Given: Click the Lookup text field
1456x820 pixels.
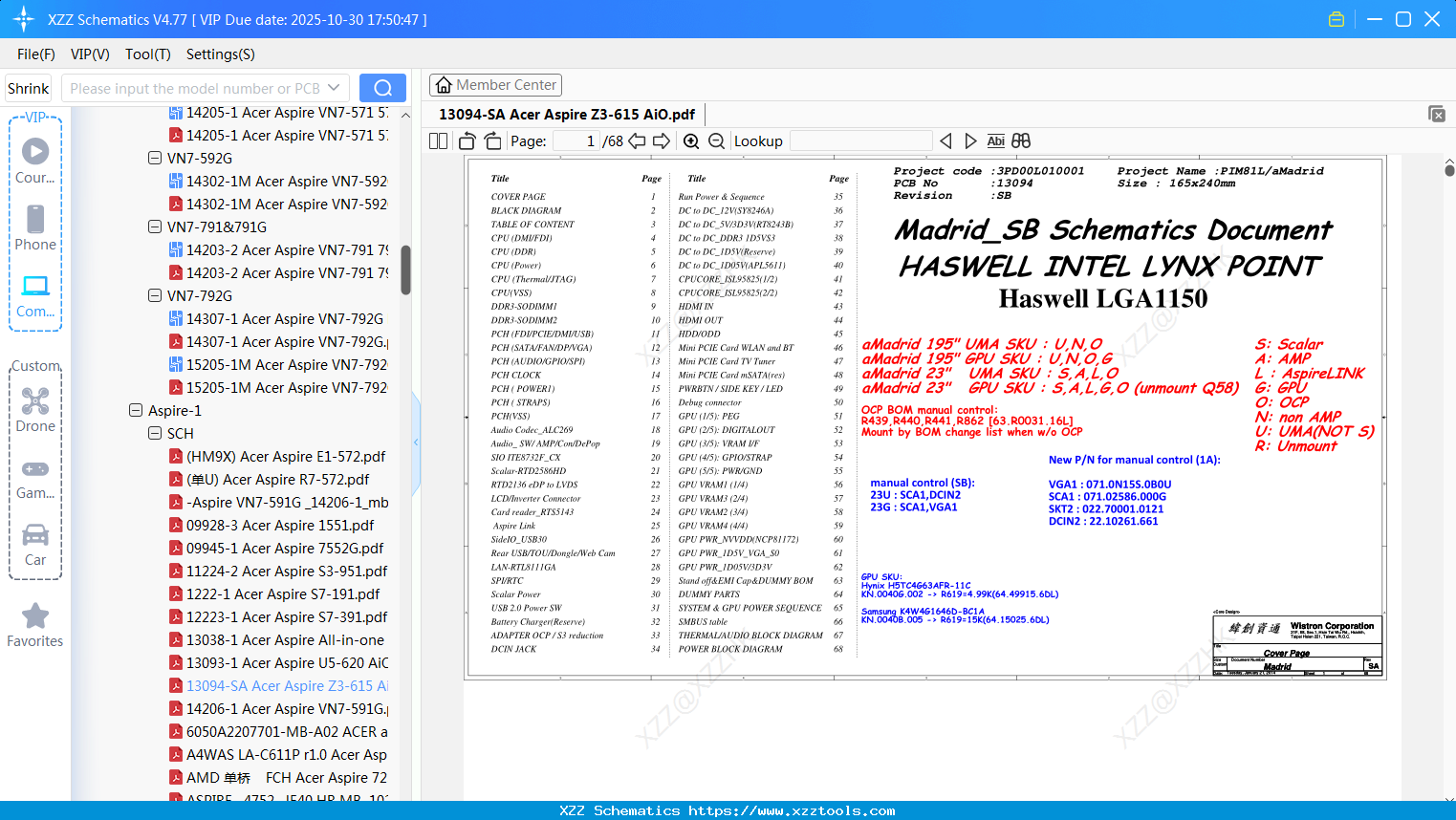Looking at the screenshot, I should tap(859, 141).
